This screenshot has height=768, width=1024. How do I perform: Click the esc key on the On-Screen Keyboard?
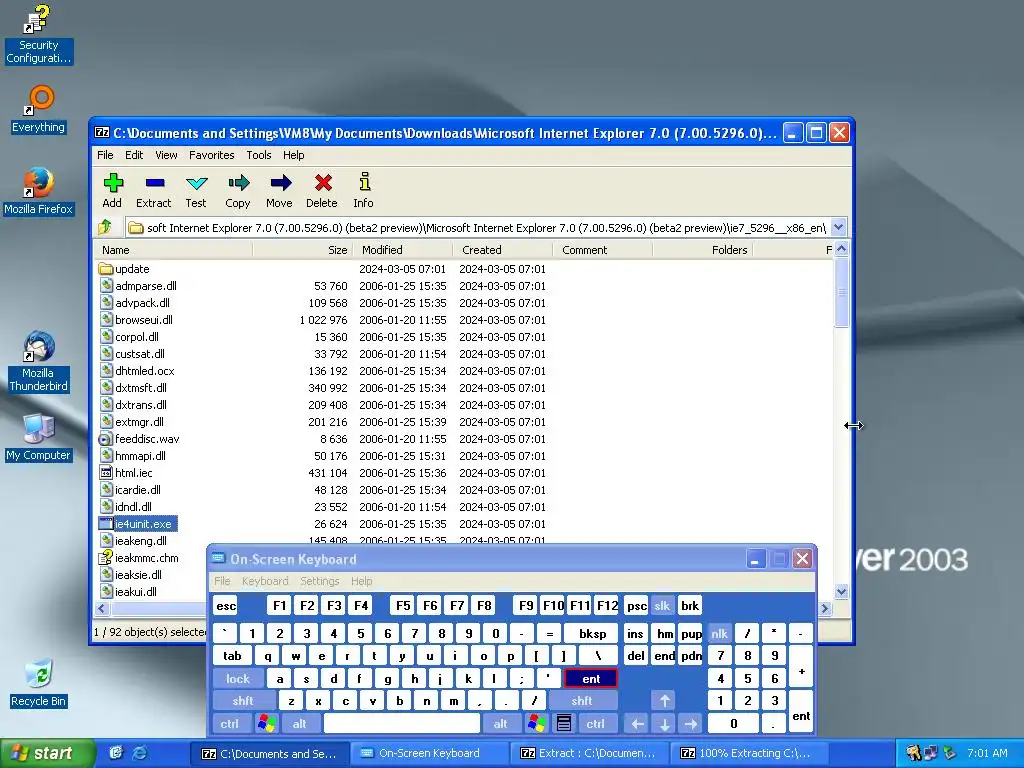point(226,606)
